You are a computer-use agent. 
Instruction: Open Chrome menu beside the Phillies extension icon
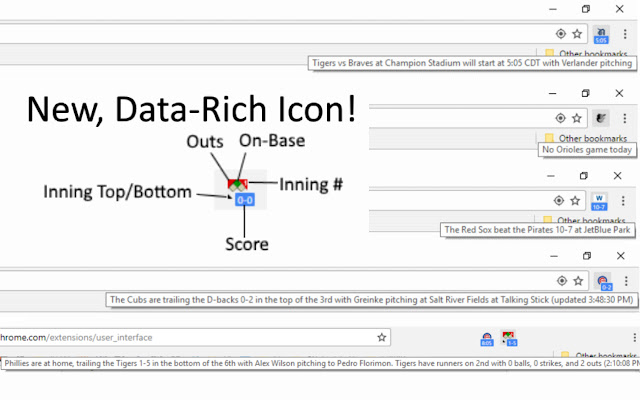pyautogui.click(x=634, y=337)
